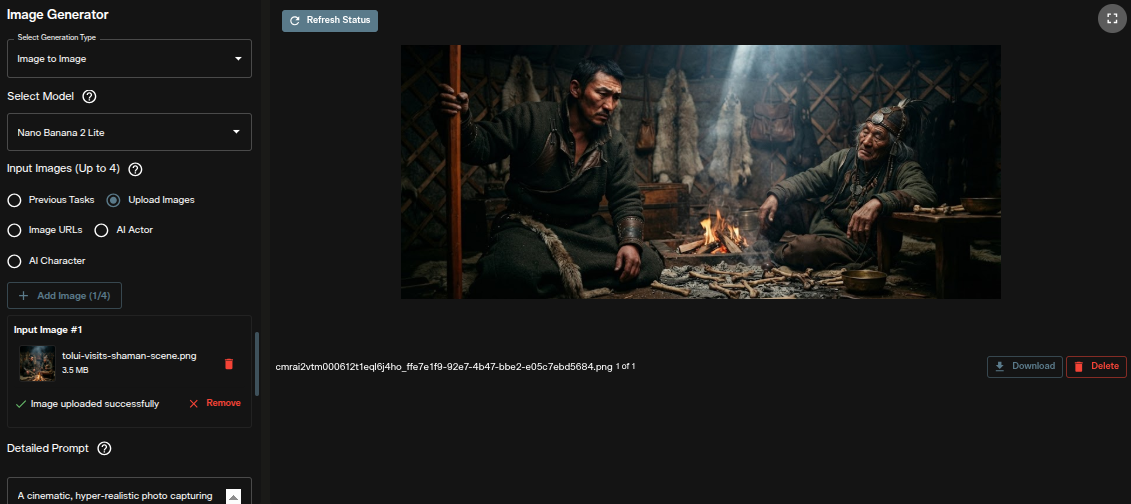This screenshot has width=1131, height=504.
Task: Click the Refresh Status button
Action: point(330,21)
